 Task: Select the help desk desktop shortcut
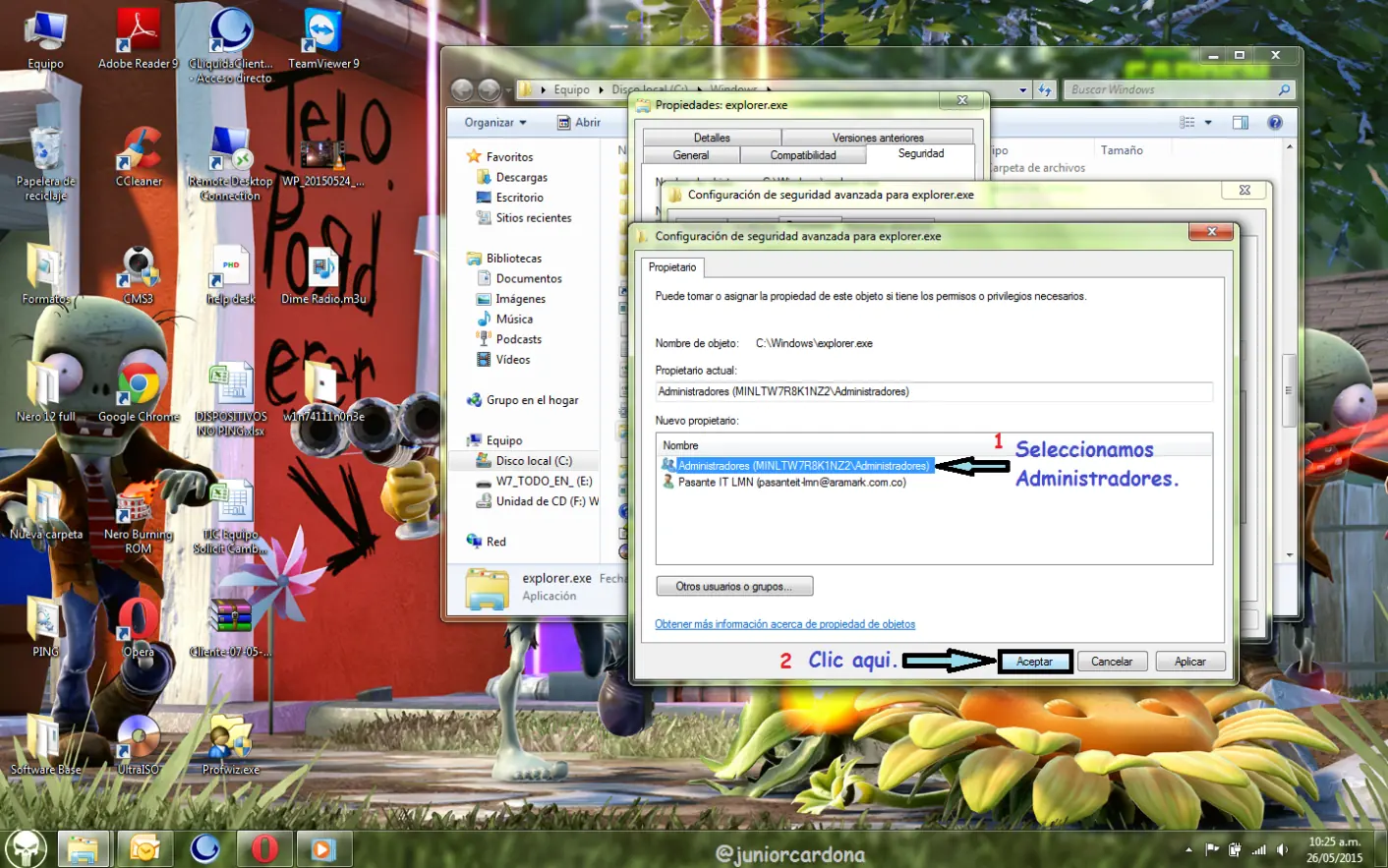[x=231, y=275]
